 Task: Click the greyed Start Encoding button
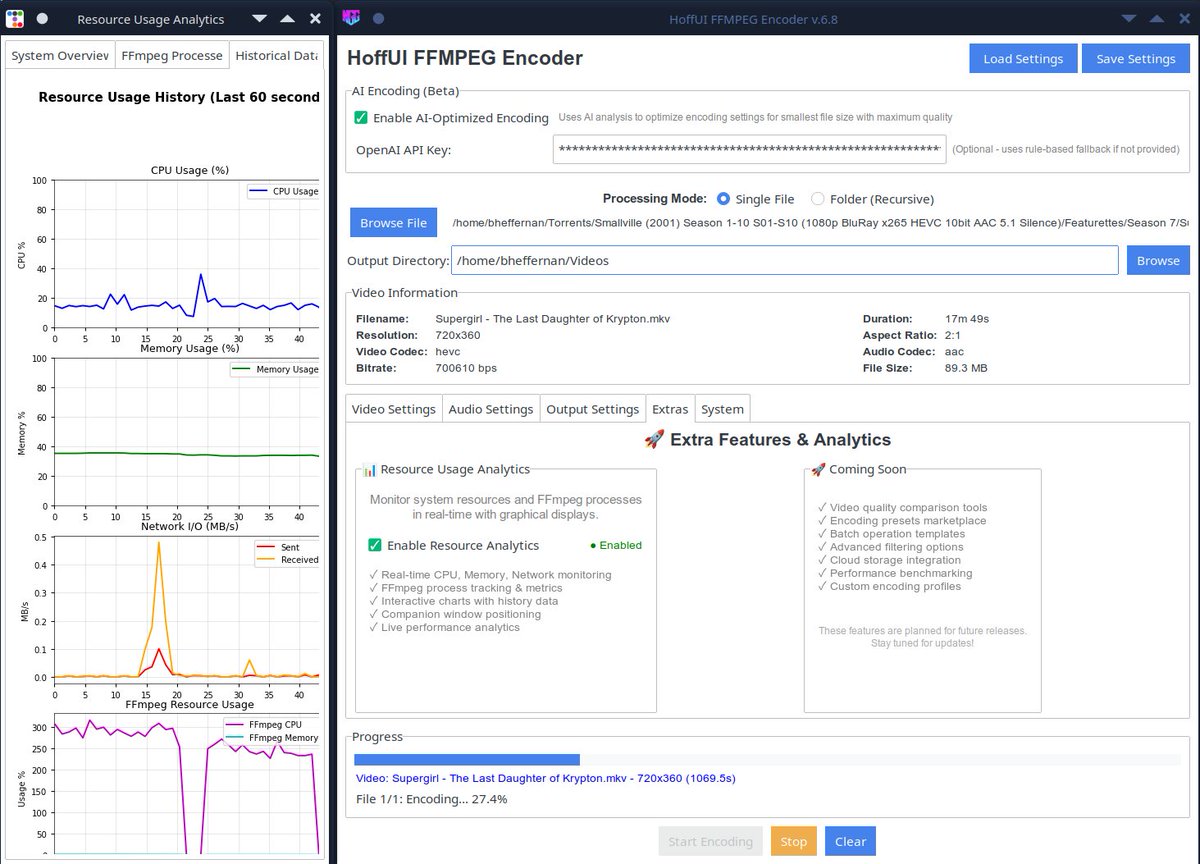(x=710, y=841)
